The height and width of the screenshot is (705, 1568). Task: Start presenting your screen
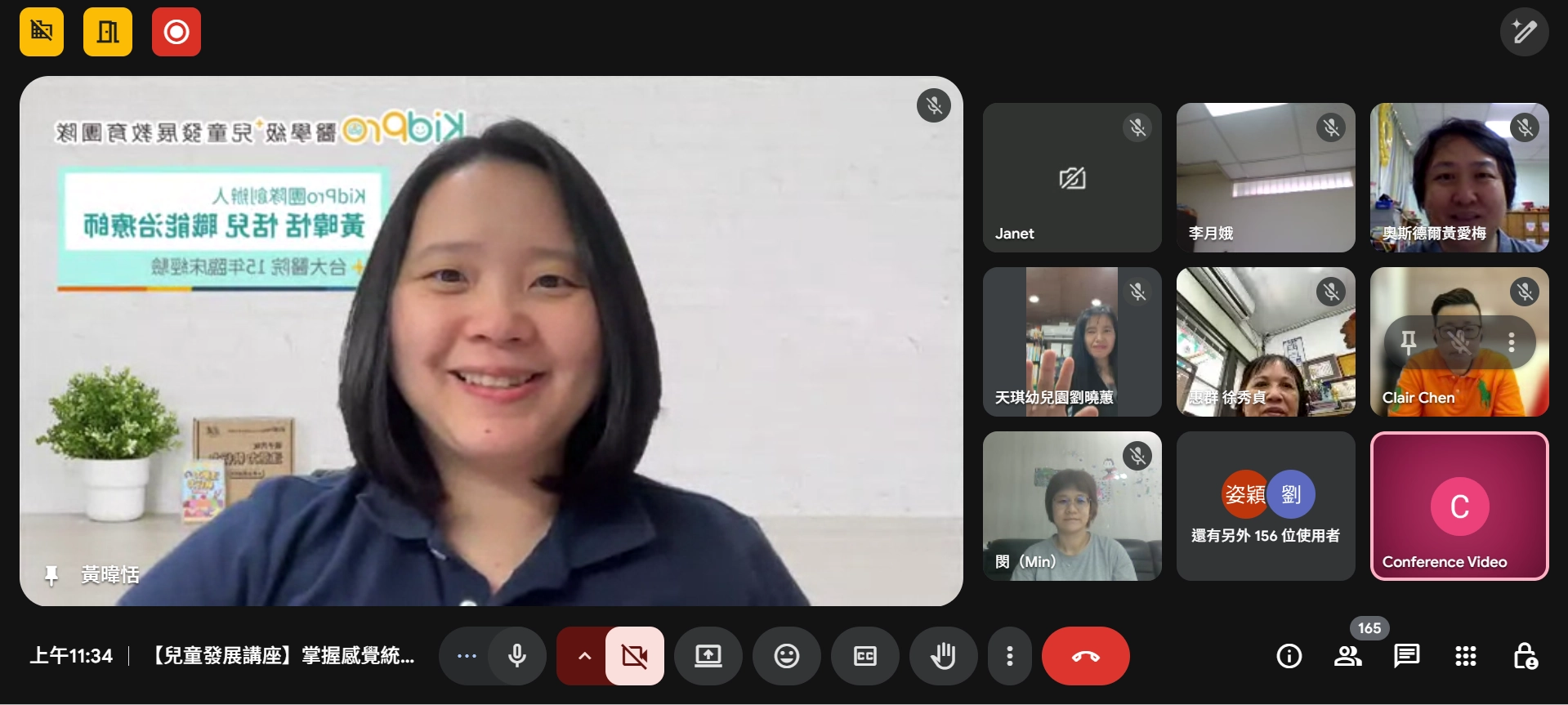(708, 656)
